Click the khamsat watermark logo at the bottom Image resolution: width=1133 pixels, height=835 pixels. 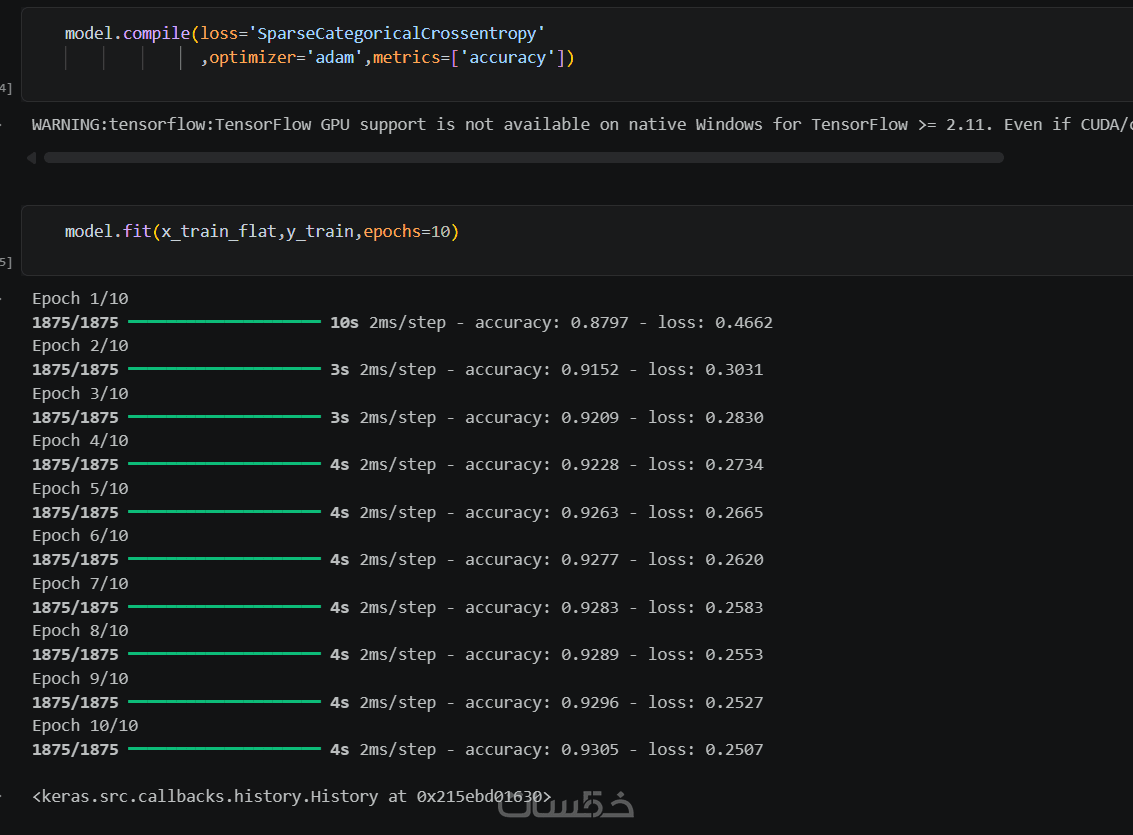tap(566, 805)
